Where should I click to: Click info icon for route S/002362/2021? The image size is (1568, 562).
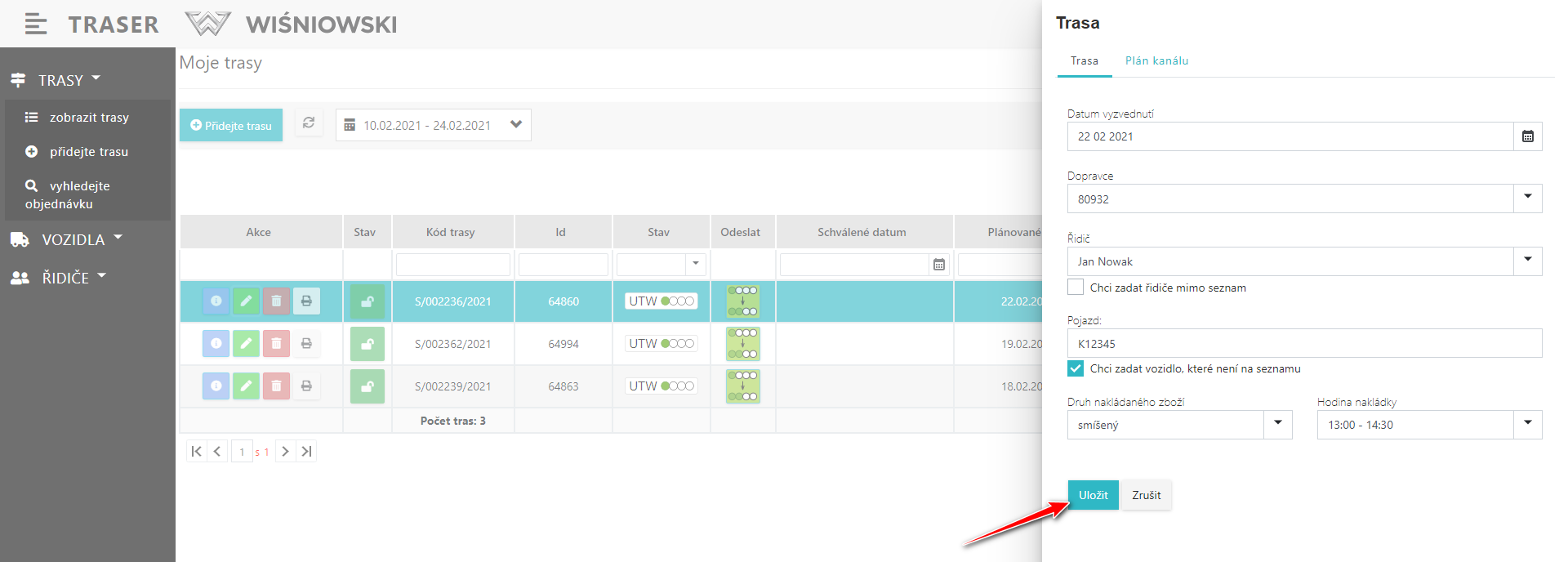216,344
